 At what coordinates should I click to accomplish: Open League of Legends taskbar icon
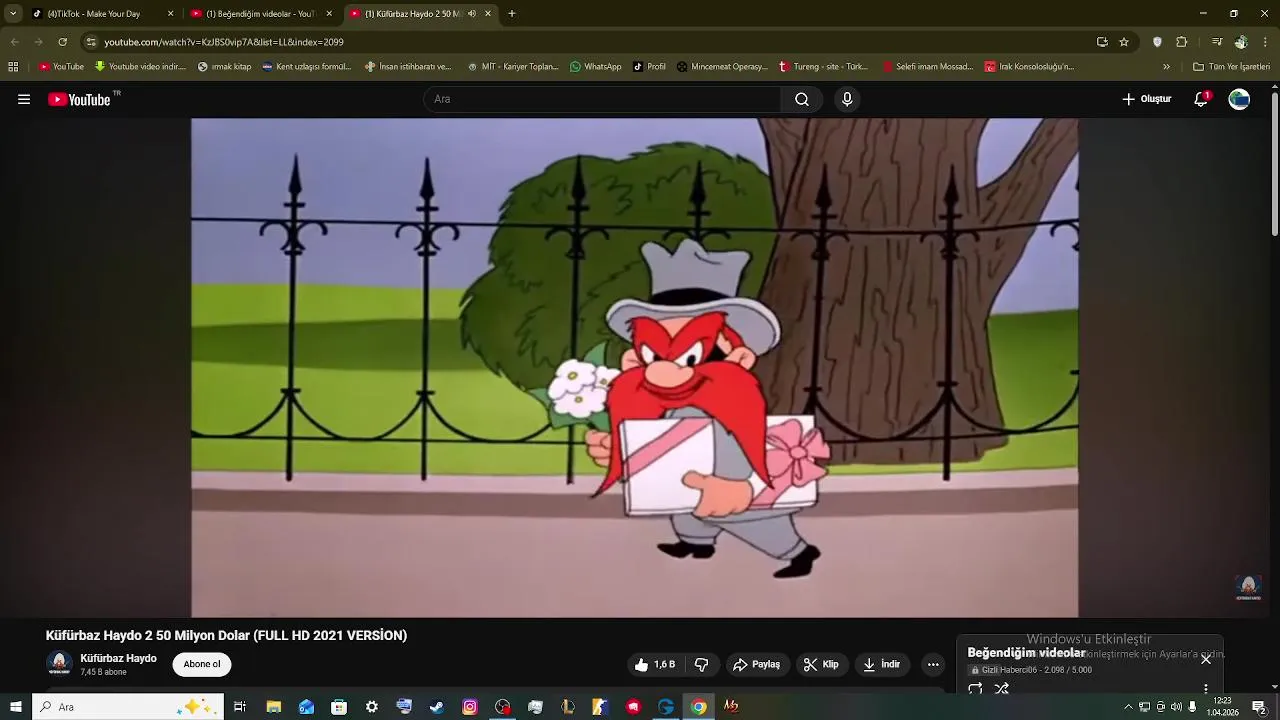568,707
